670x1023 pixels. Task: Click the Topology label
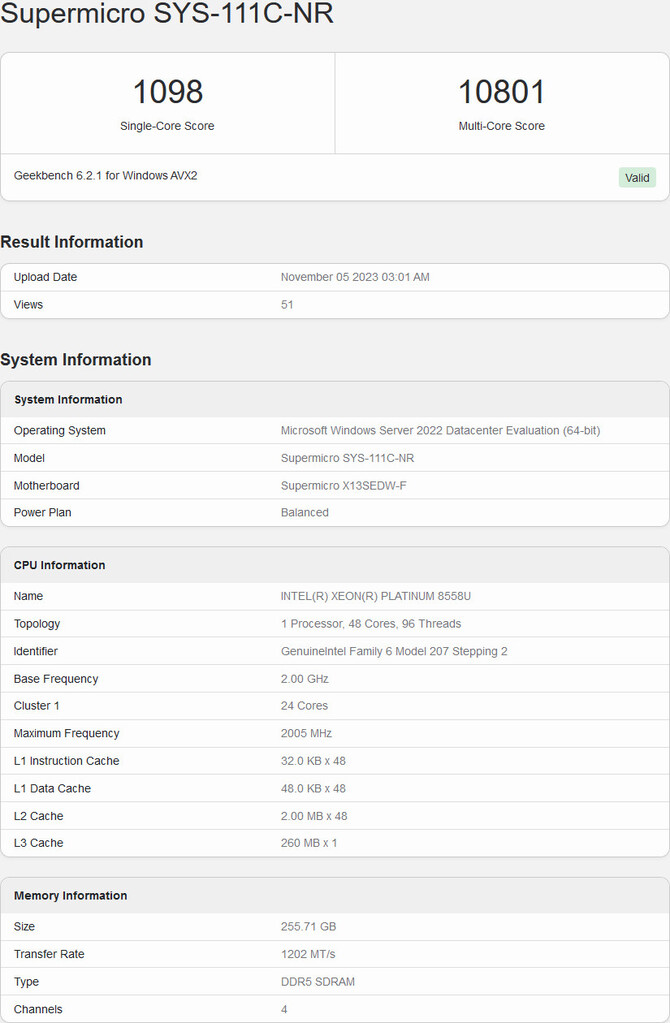pyautogui.click(x=37, y=624)
